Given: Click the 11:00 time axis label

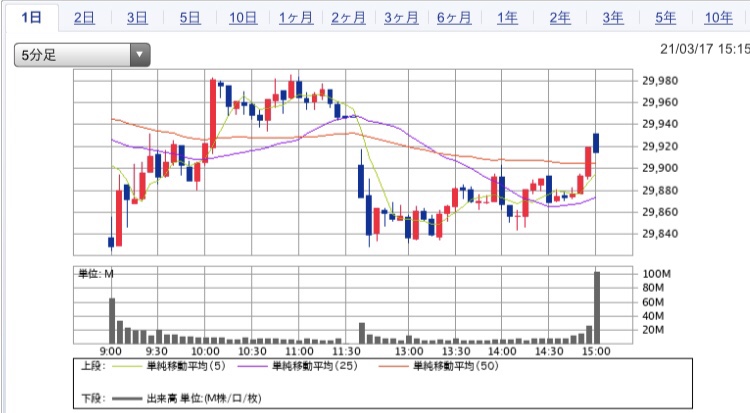Looking at the screenshot, I should click(x=299, y=351).
